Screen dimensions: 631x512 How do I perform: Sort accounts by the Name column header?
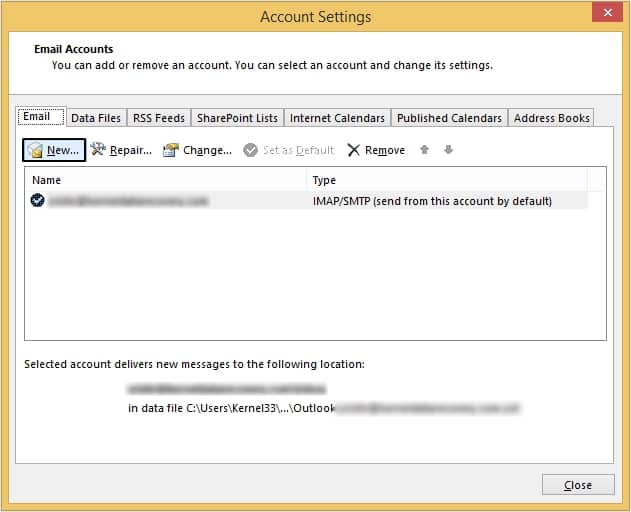click(x=165, y=180)
